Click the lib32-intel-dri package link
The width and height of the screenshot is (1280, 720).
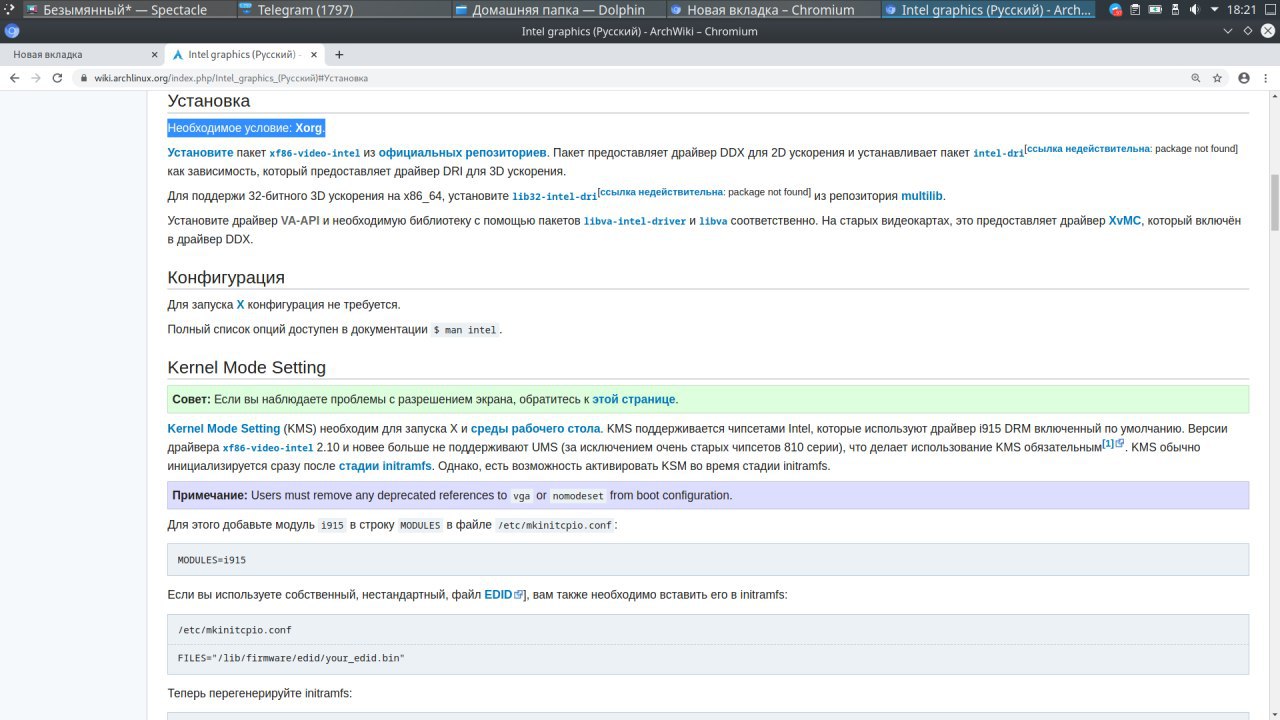[x=554, y=197]
